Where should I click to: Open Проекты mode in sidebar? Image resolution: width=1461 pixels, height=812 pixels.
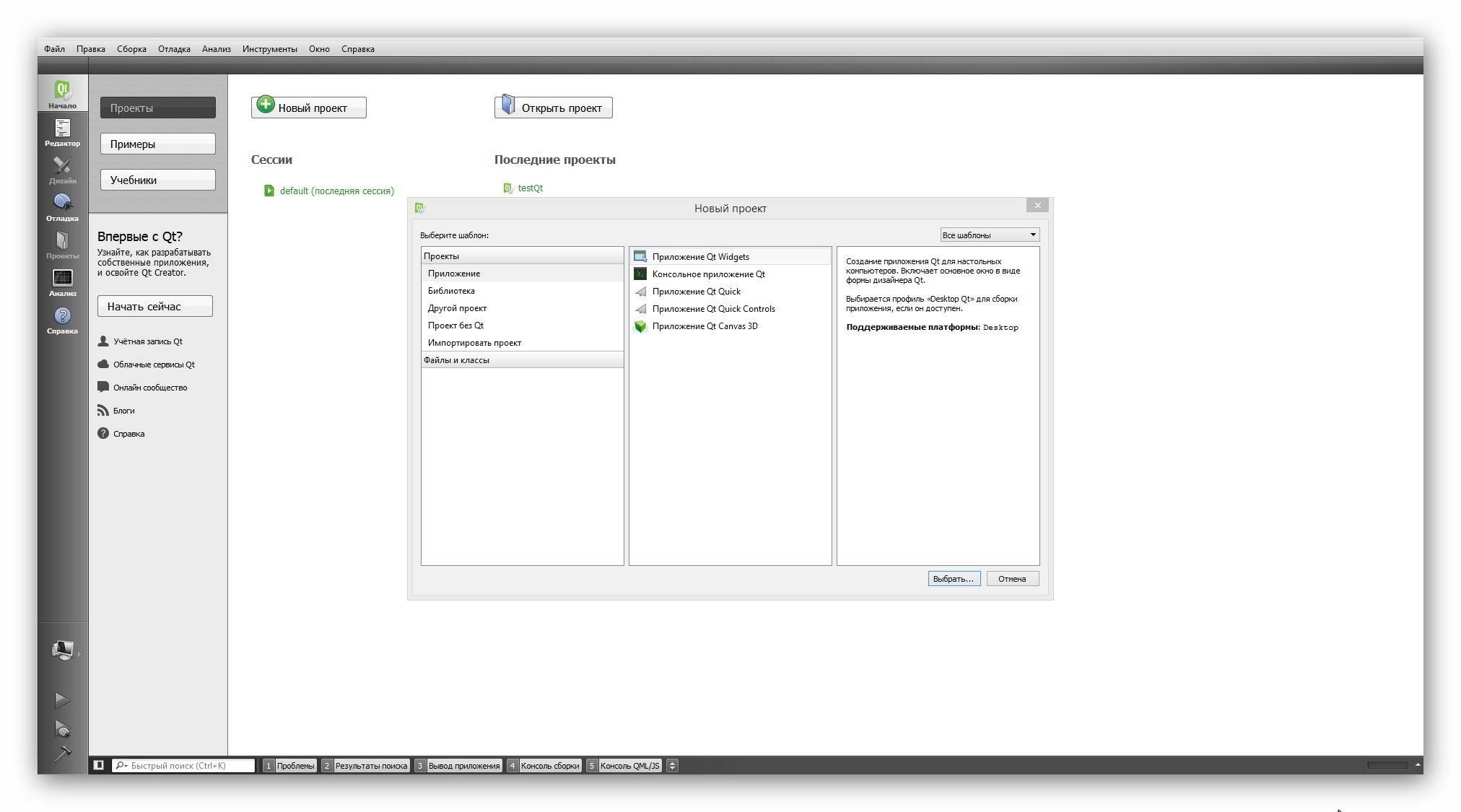pyautogui.click(x=63, y=245)
